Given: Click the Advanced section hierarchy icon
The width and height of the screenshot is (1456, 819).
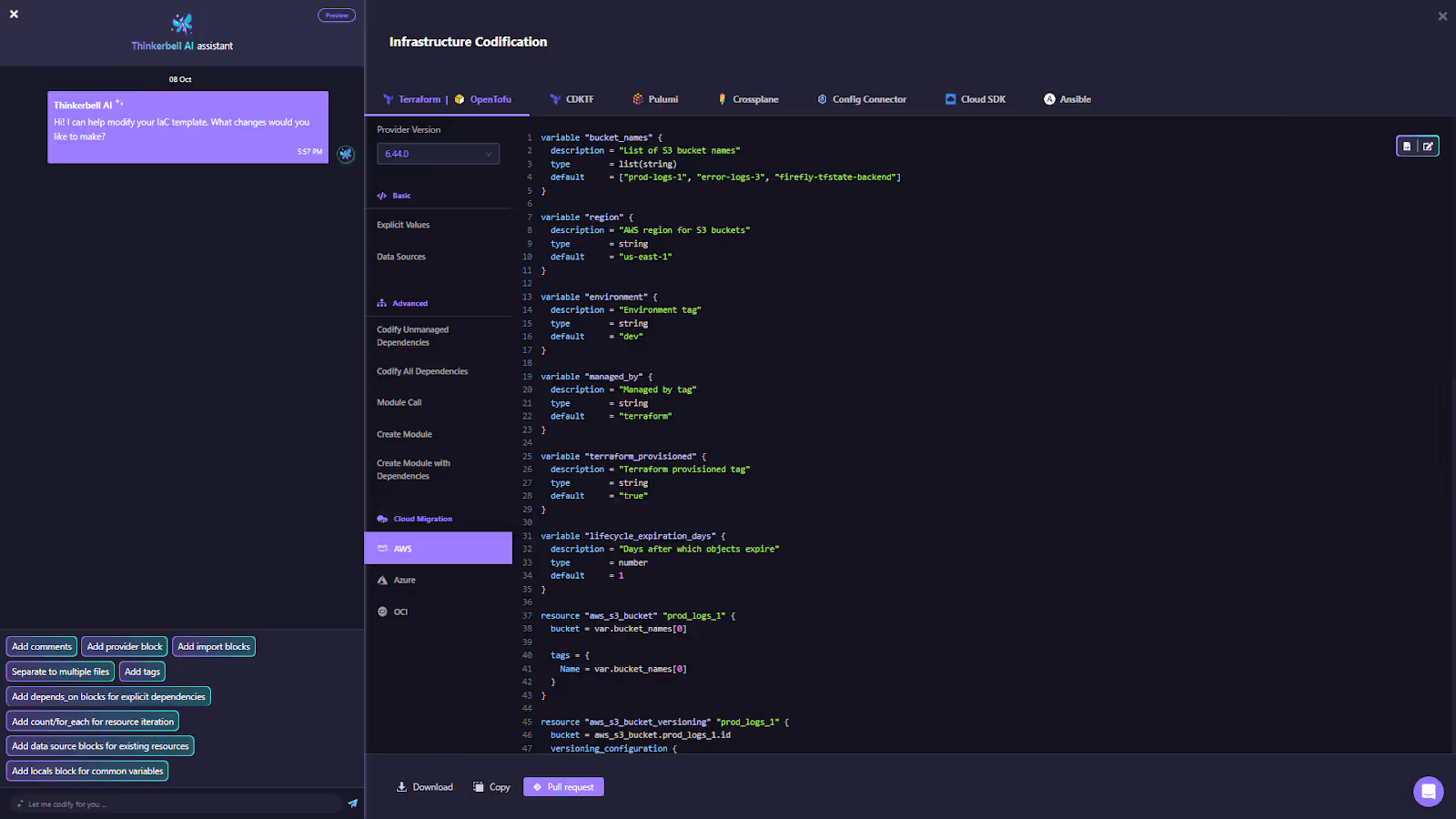Looking at the screenshot, I should click(x=382, y=303).
